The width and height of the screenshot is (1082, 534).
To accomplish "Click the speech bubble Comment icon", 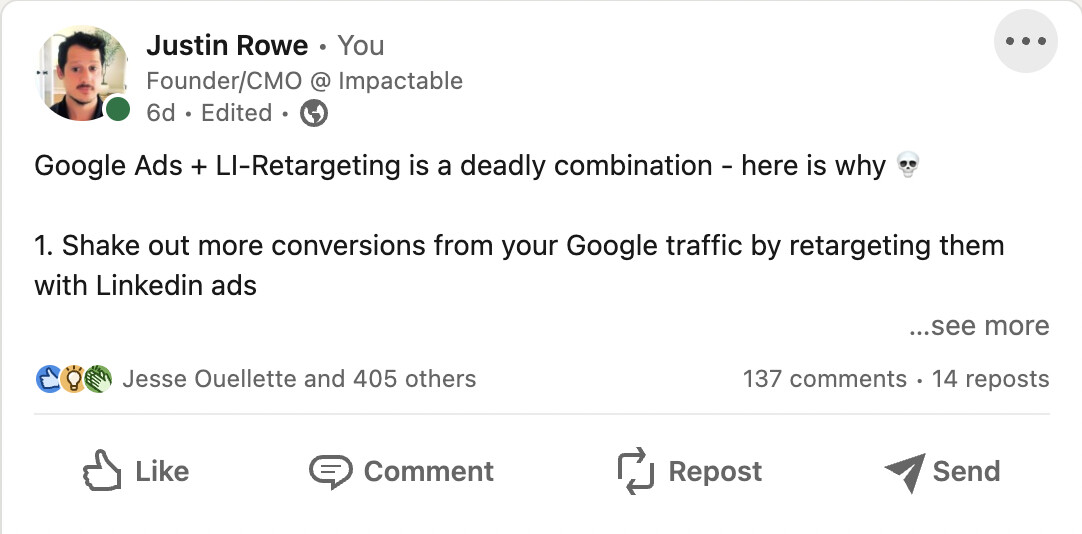I will 331,472.
